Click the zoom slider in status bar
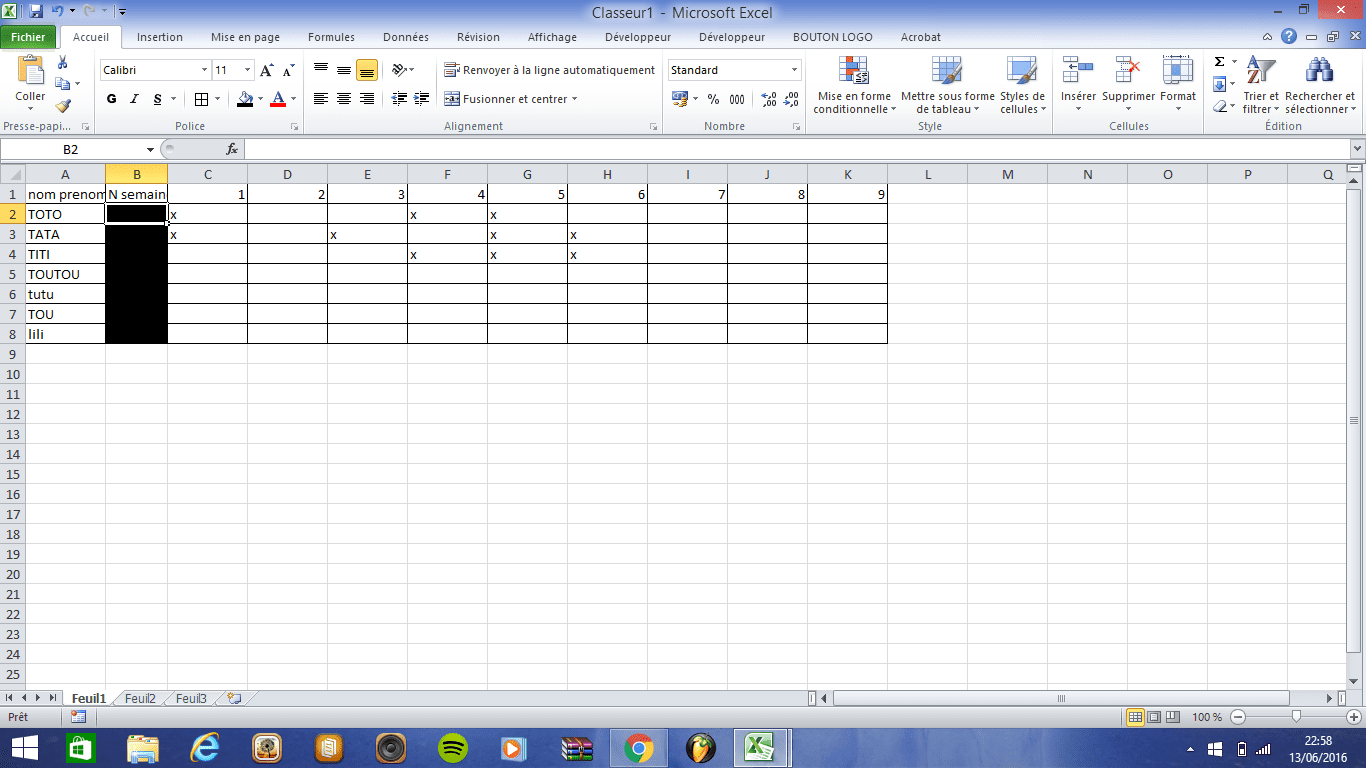The image size is (1366, 768). click(x=1296, y=717)
